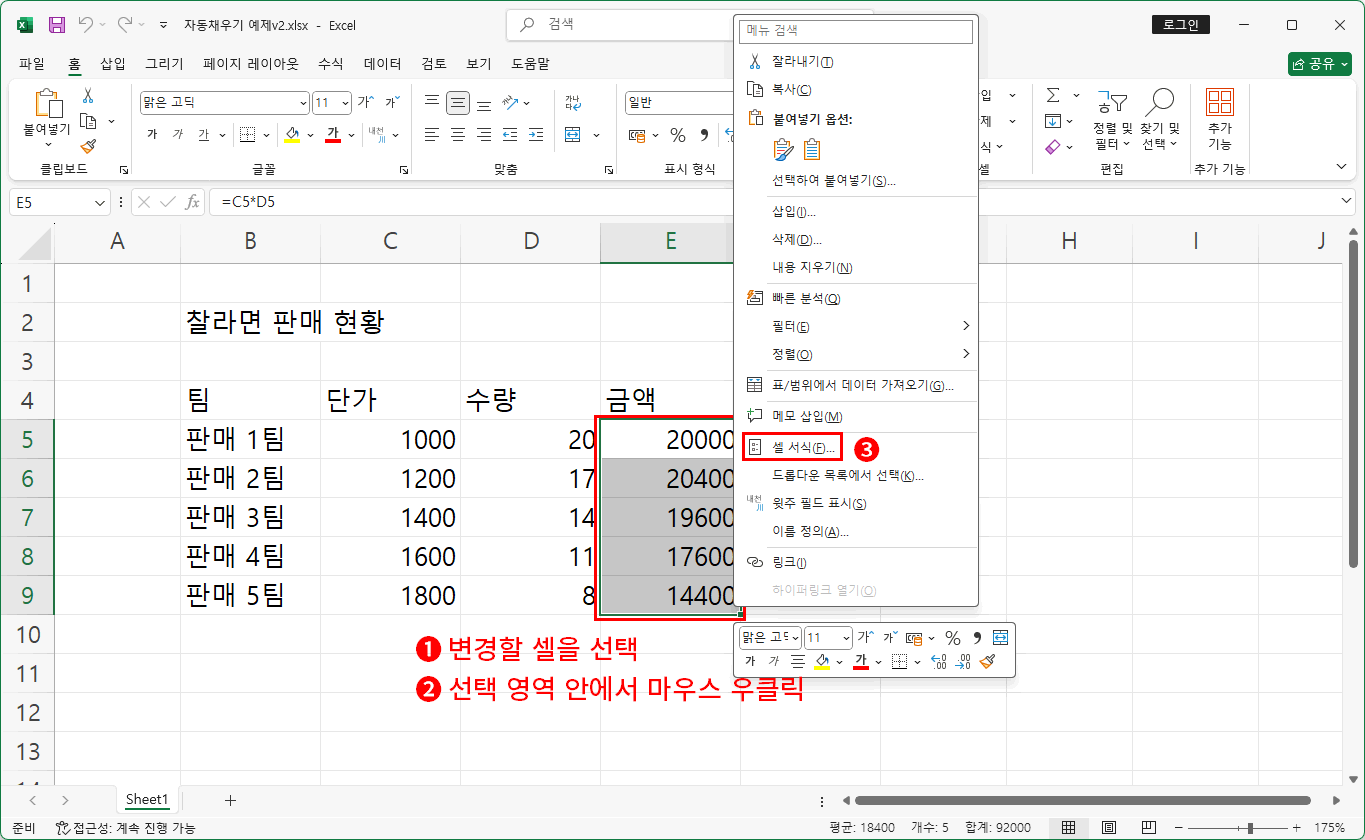Open the font size dropdown in ribbon
The height and width of the screenshot is (840, 1365).
[345, 102]
